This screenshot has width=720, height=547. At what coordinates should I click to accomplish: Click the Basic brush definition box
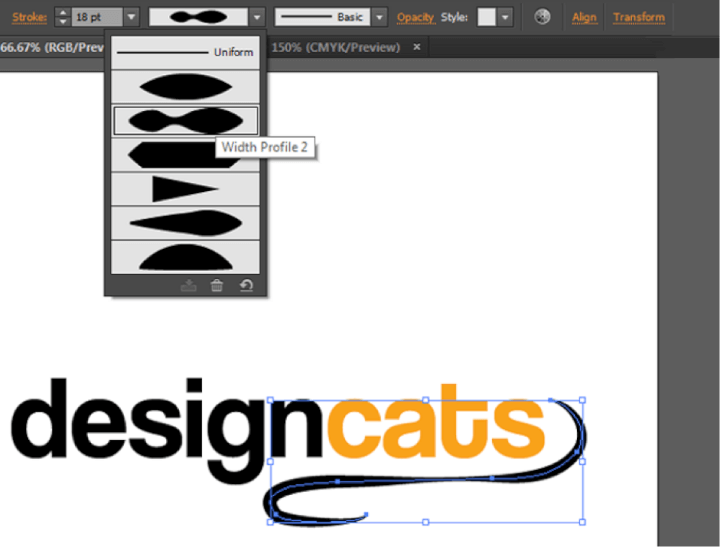[x=322, y=17]
